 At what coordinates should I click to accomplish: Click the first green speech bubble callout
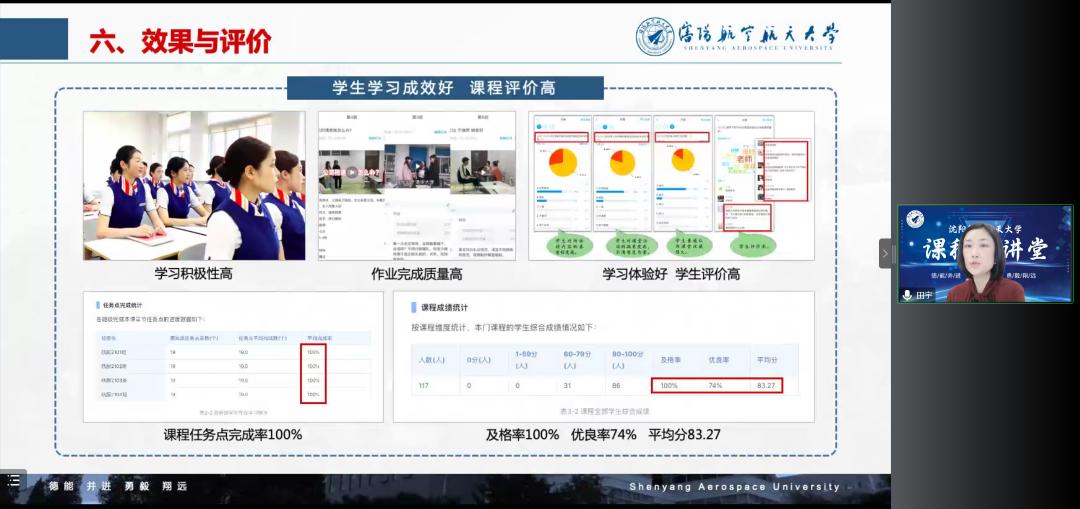click(x=561, y=245)
